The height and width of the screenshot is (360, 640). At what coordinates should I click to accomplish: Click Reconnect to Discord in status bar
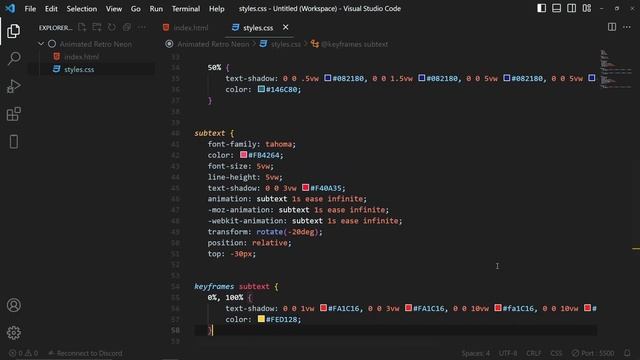[85, 353]
